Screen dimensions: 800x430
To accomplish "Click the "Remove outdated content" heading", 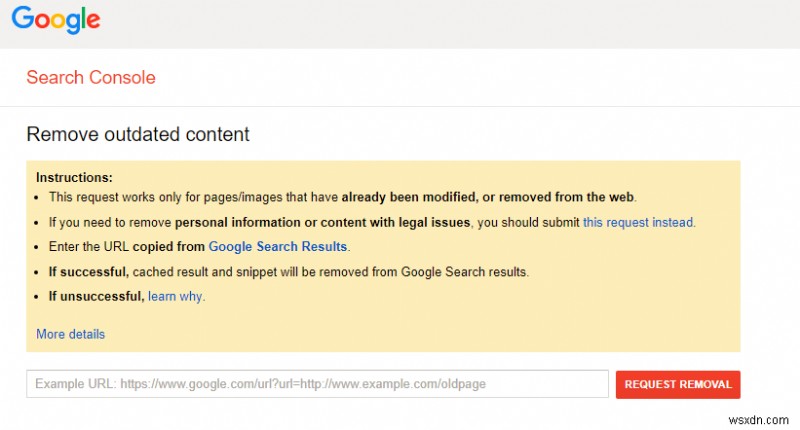I will pyautogui.click(x=138, y=134).
